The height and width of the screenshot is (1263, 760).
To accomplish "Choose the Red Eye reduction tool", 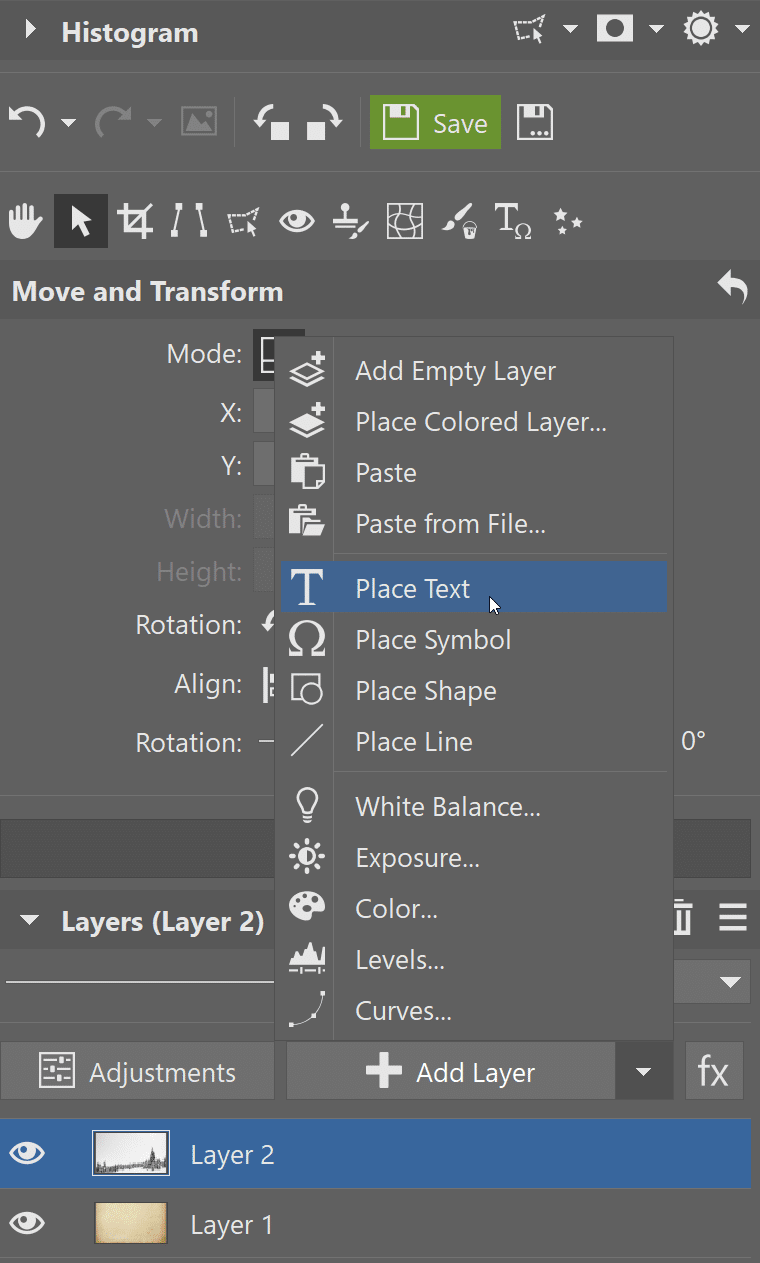I will [x=296, y=220].
